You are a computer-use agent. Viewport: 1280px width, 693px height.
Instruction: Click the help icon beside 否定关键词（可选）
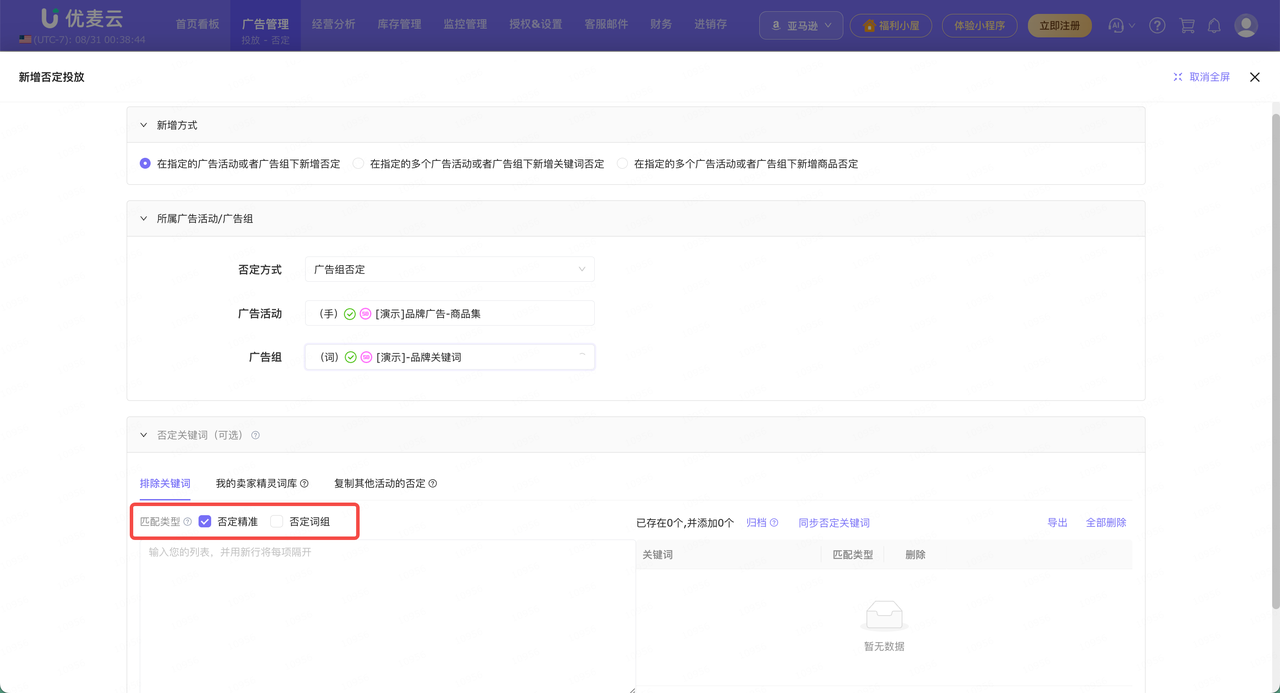coord(255,435)
